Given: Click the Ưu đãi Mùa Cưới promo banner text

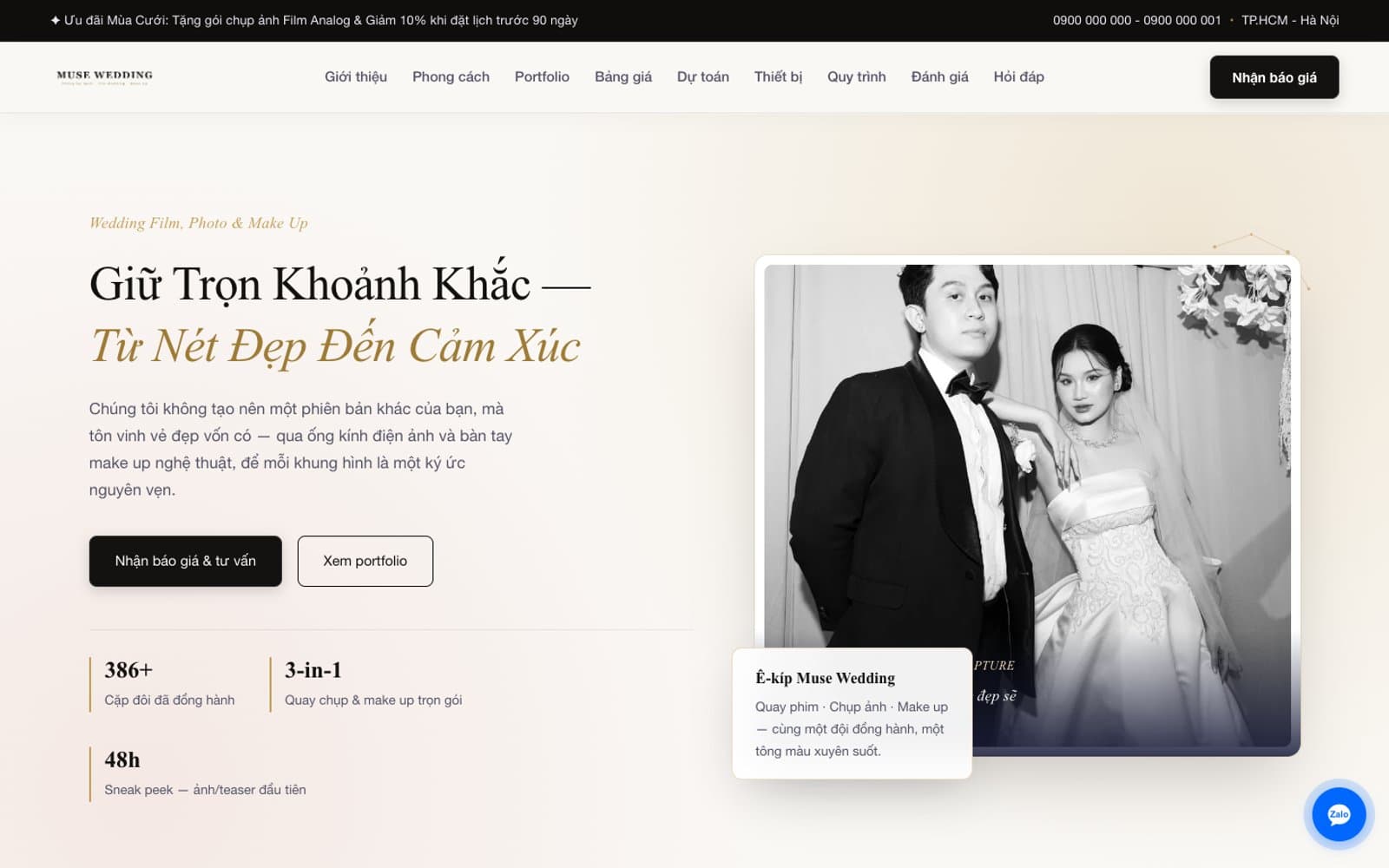Looking at the screenshot, I should pyautogui.click(x=314, y=20).
